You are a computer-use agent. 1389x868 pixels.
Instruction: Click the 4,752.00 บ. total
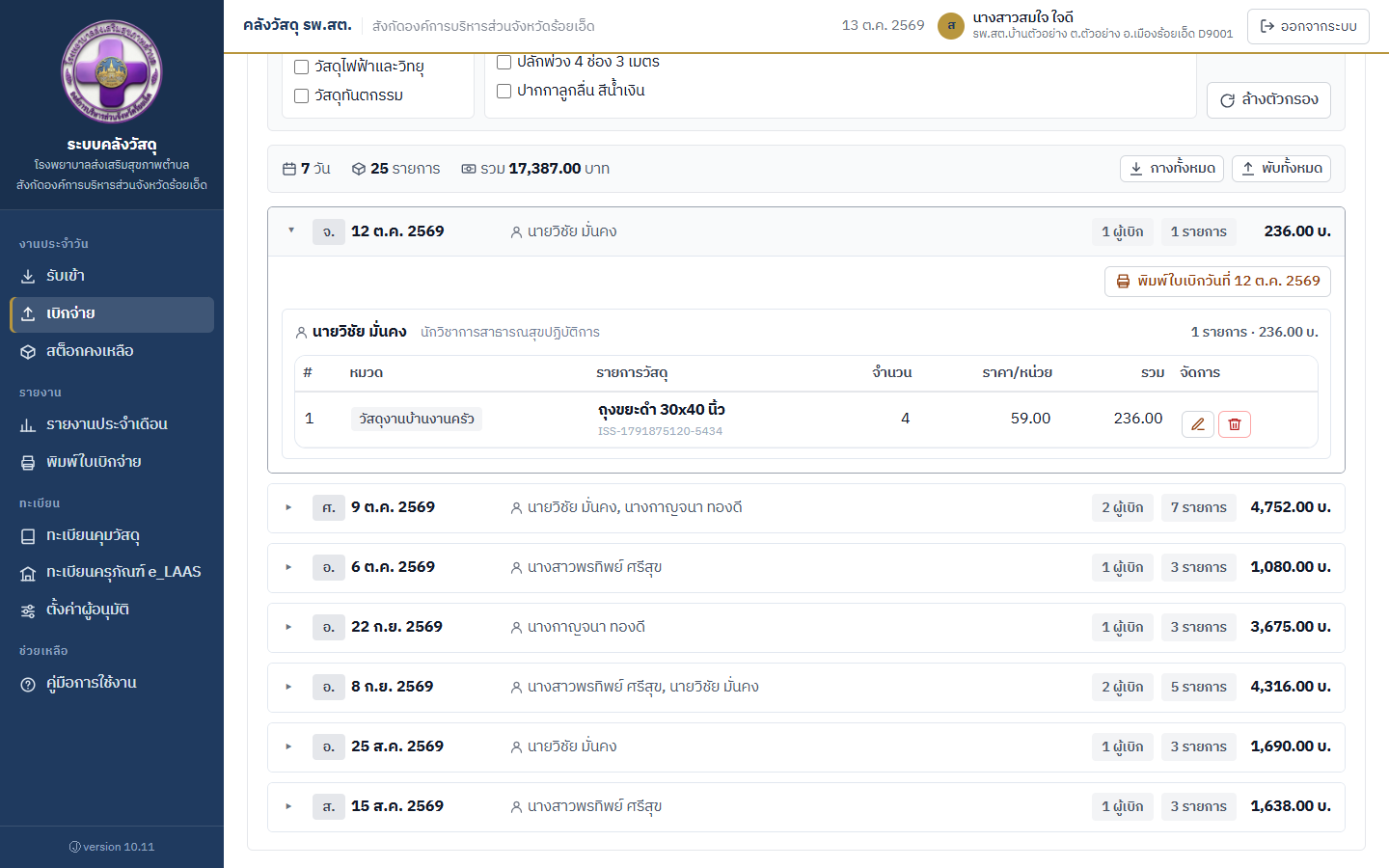[x=1291, y=507]
